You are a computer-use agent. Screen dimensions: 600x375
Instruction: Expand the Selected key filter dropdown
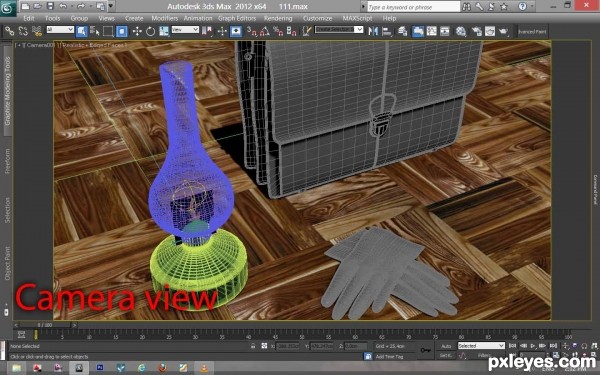(x=481, y=346)
